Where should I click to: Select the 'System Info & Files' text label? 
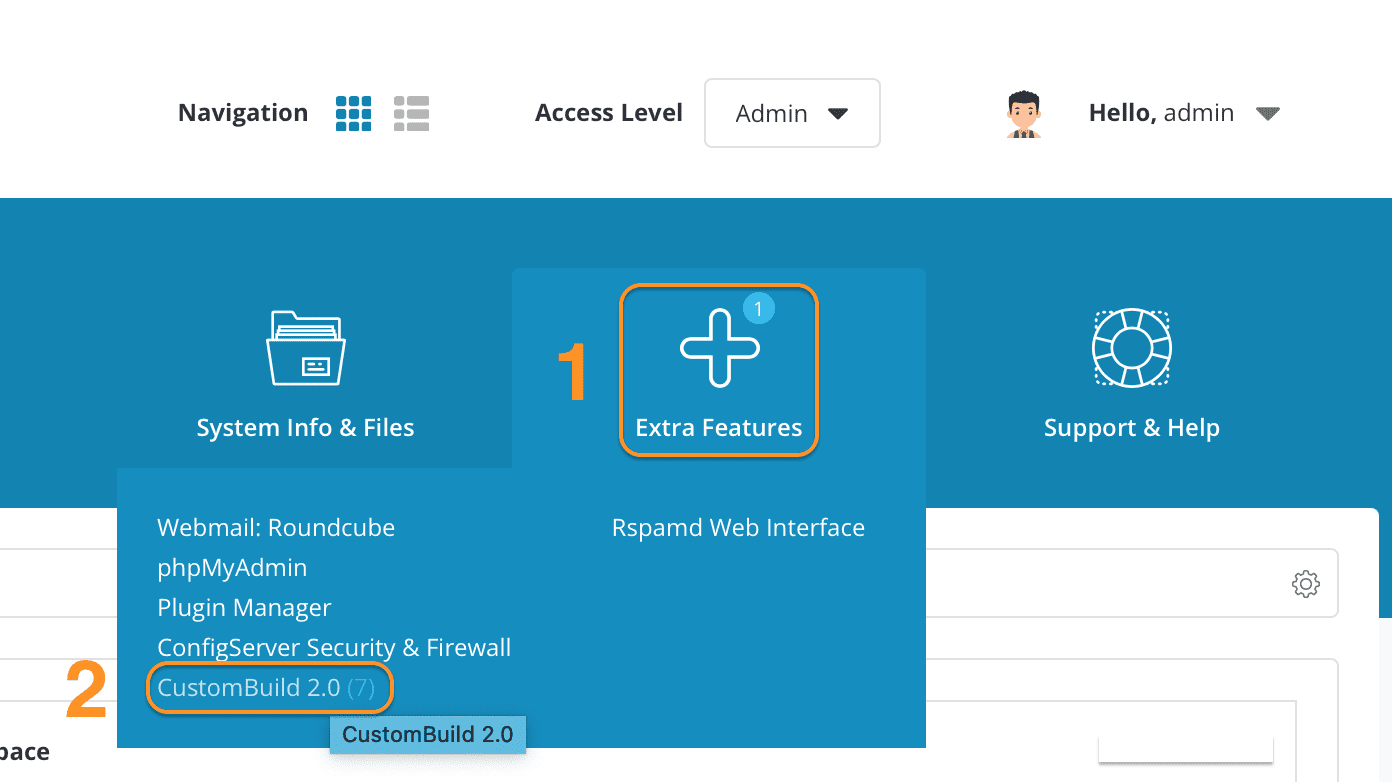305,428
